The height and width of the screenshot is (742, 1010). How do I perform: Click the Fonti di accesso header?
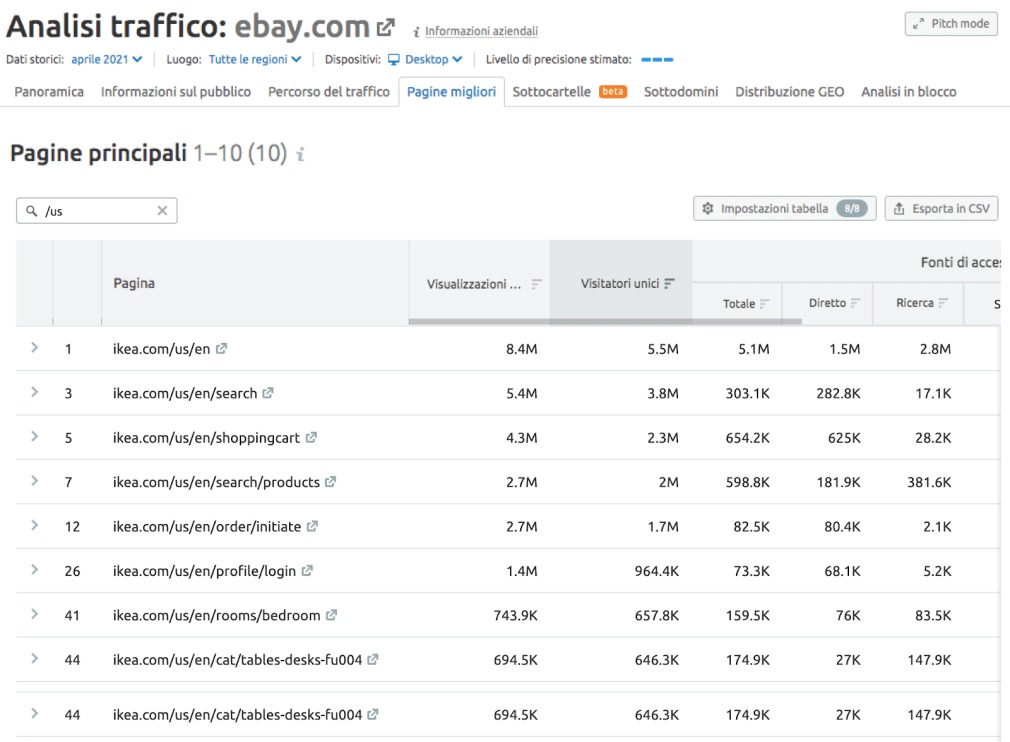(x=960, y=262)
